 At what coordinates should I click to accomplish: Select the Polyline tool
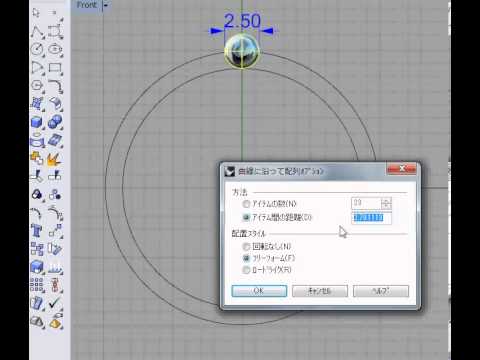(x=37, y=32)
